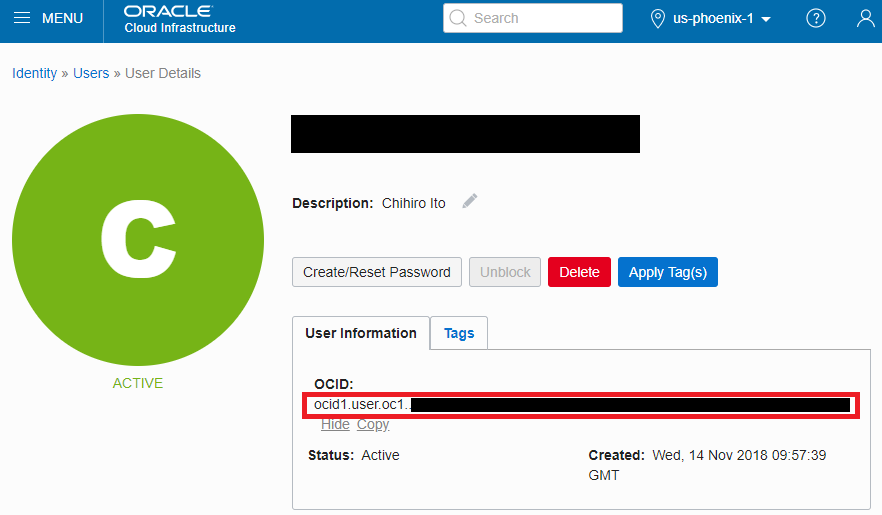Click the search magnifier icon

click(x=458, y=18)
